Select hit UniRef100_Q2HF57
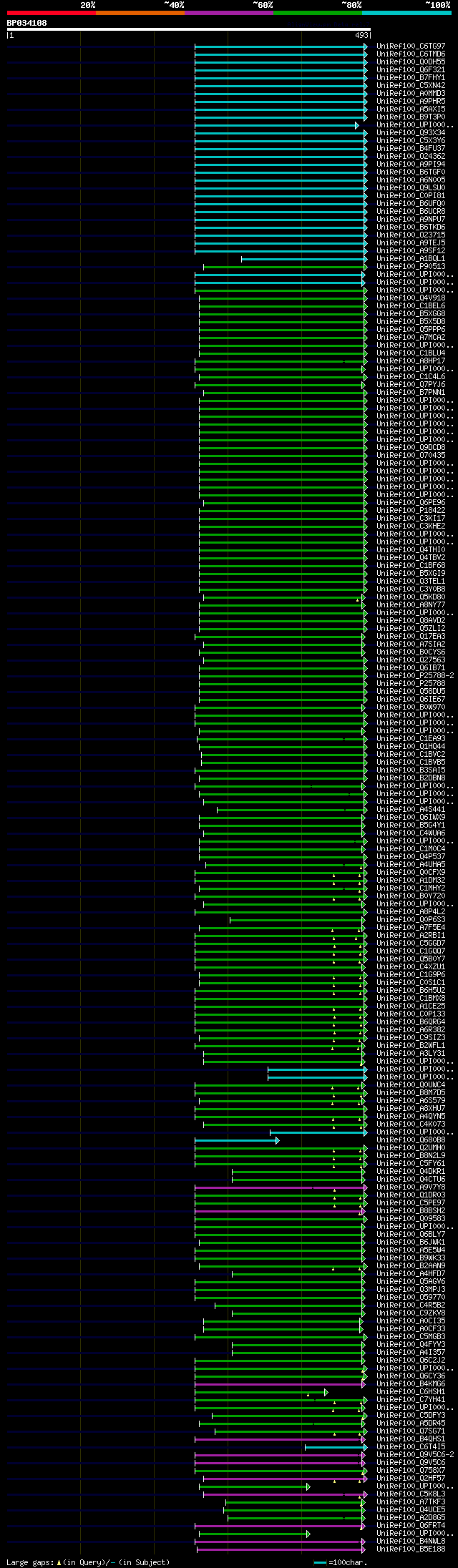Image resolution: width=458 pixels, height=1568 pixels. coord(411,1479)
